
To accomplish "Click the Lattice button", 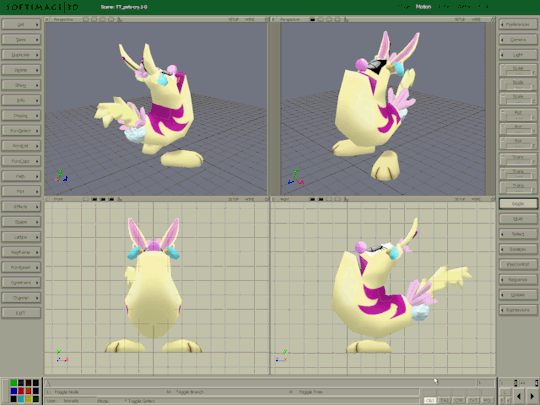I will click(x=21, y=237).
